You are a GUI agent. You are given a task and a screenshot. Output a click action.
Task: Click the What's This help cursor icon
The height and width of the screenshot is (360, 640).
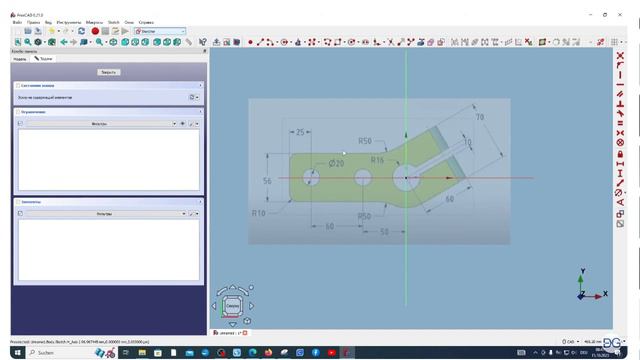point(202,42)
